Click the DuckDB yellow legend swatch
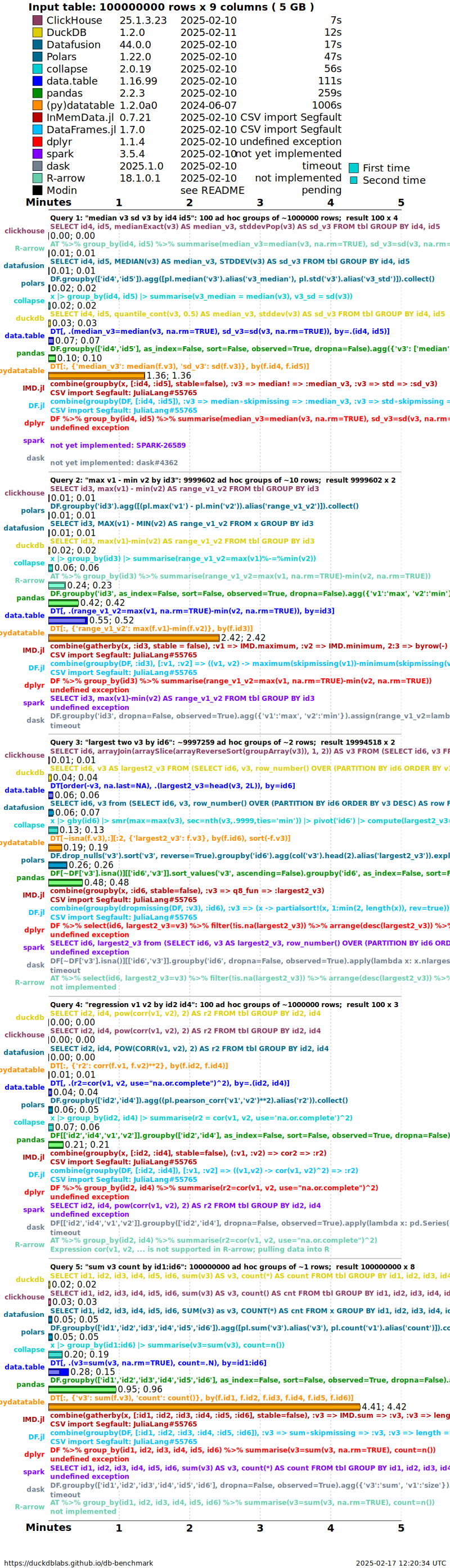 [x=37, y=32]
